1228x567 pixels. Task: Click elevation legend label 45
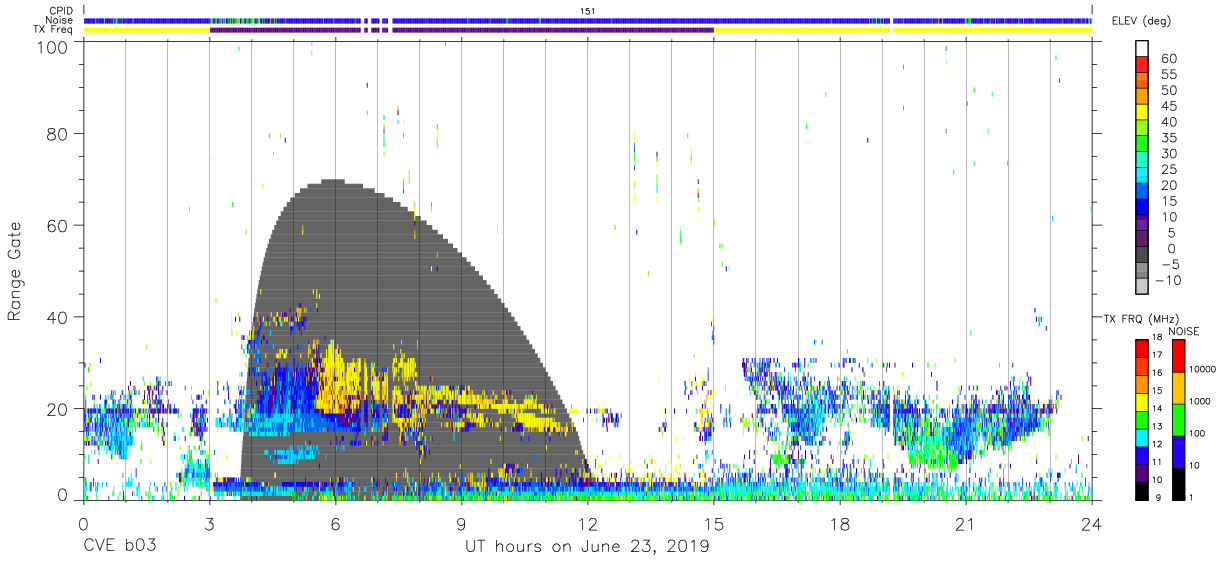click(x=1168, y=106)
